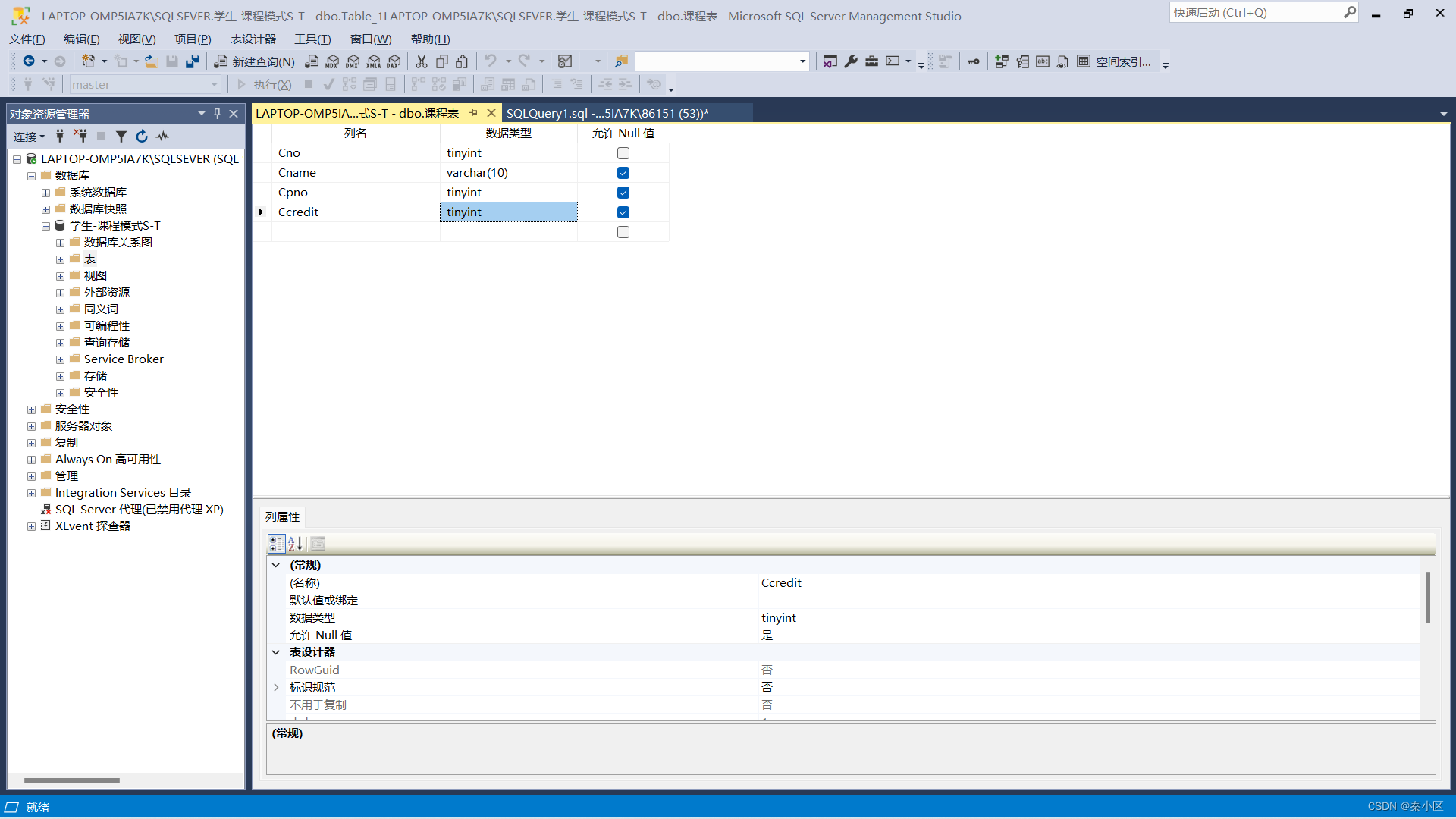This screenshot has width=1456, height=819.
Task: Collapse the 学生-课程模式S-T database node
Action: [x=45, y=226]
